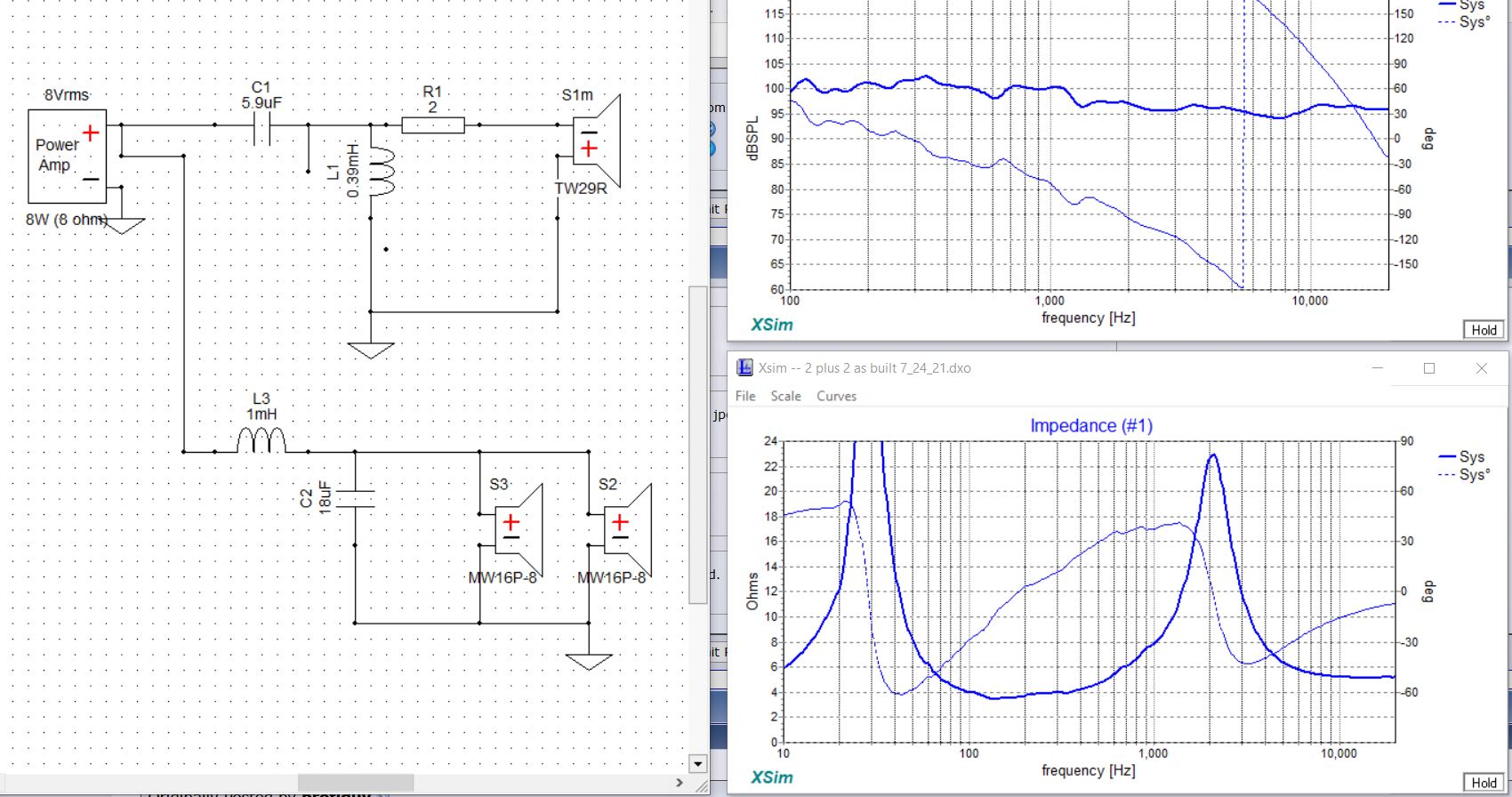
Task: Click the tweeter circuit ground symbol
Action: pos(371,350)
